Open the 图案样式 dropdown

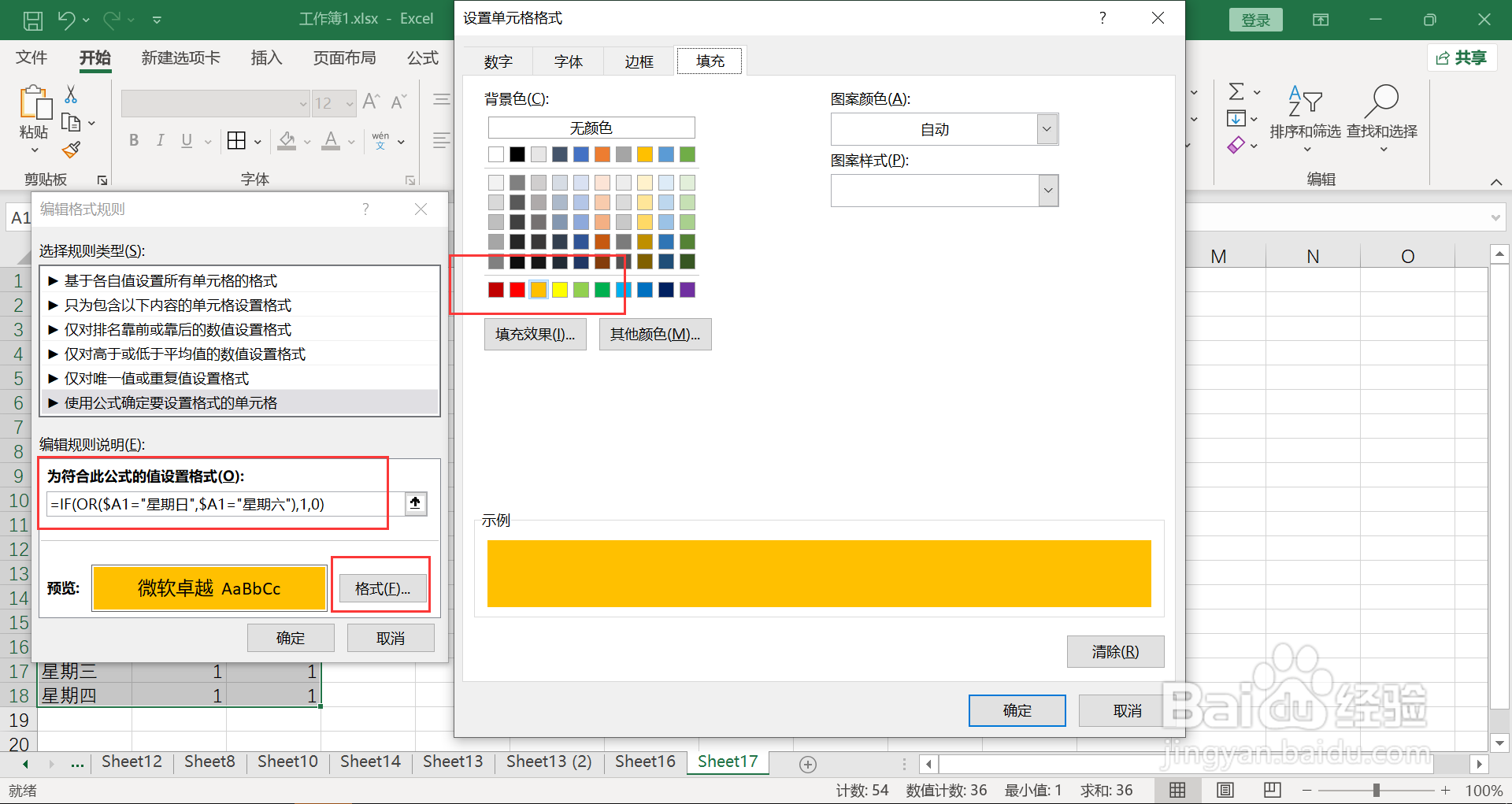tap(1047, 190)
